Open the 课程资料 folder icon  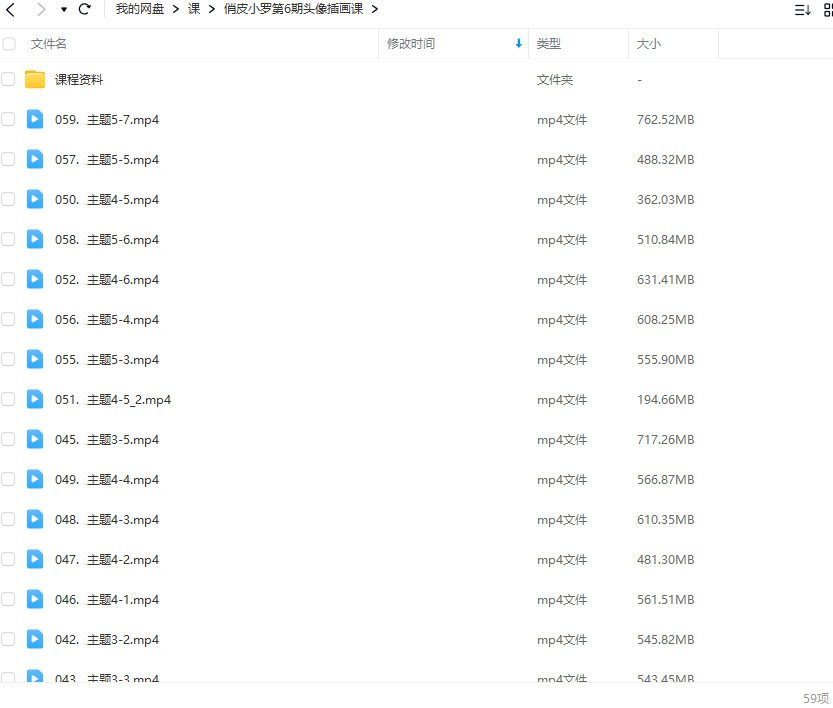coord(35,79)
